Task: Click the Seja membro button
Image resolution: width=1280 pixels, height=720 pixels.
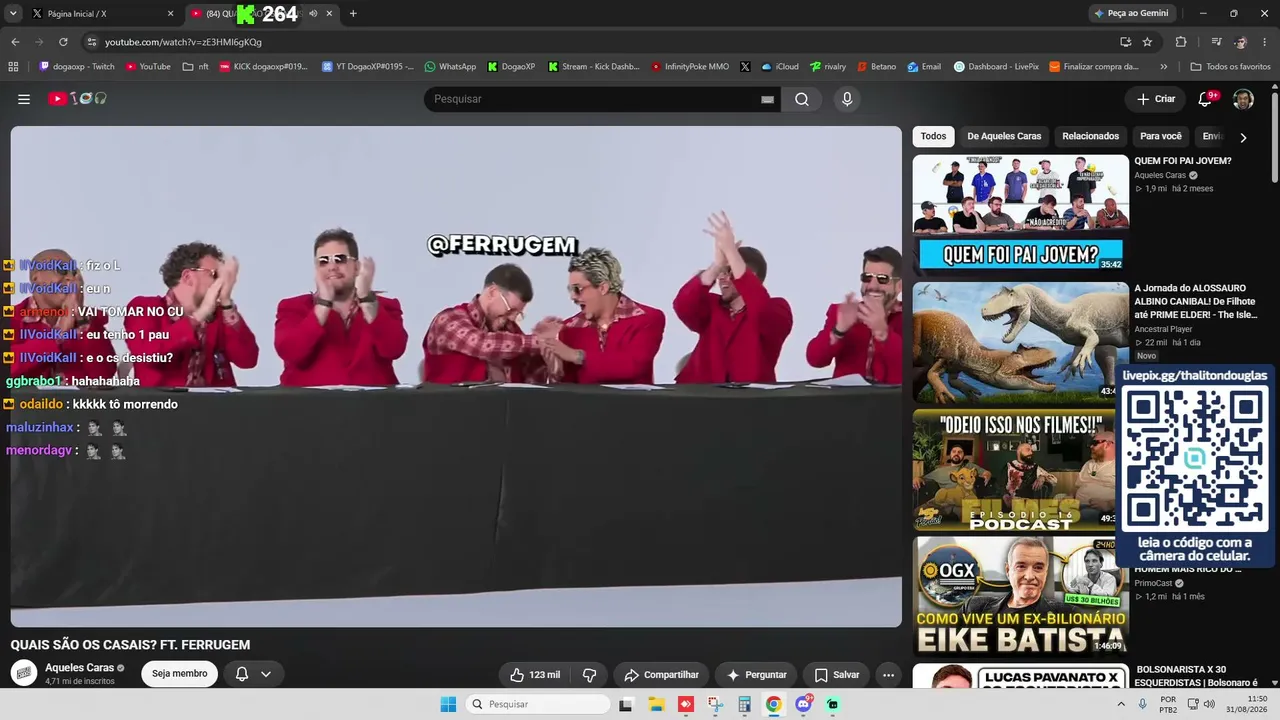Action: [x=179, y=674]
